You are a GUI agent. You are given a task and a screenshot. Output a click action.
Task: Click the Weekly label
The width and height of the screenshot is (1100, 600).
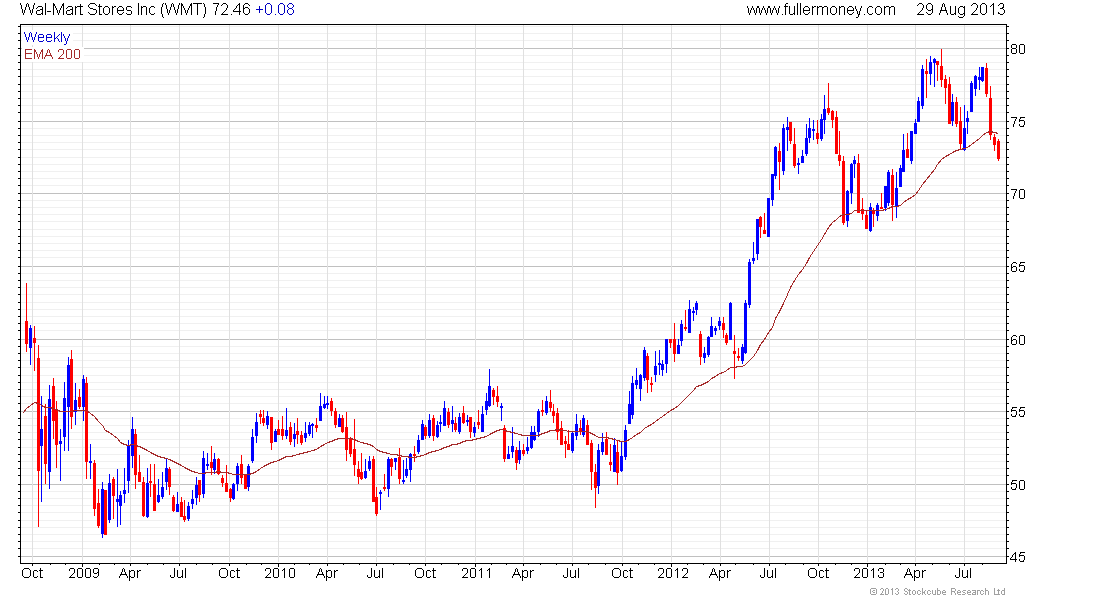[x=47, y=37]
